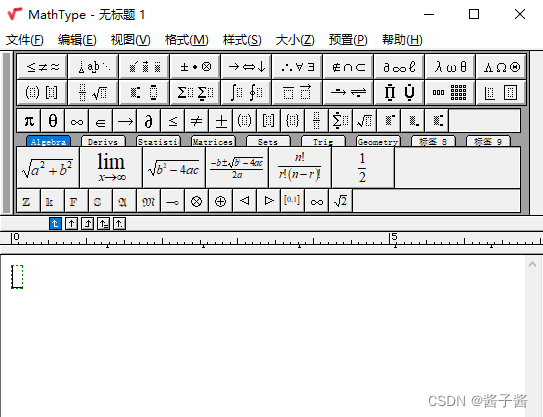Insert the not-equal symbol
Screen dimensions: 543x417
[x=197, y=121]
